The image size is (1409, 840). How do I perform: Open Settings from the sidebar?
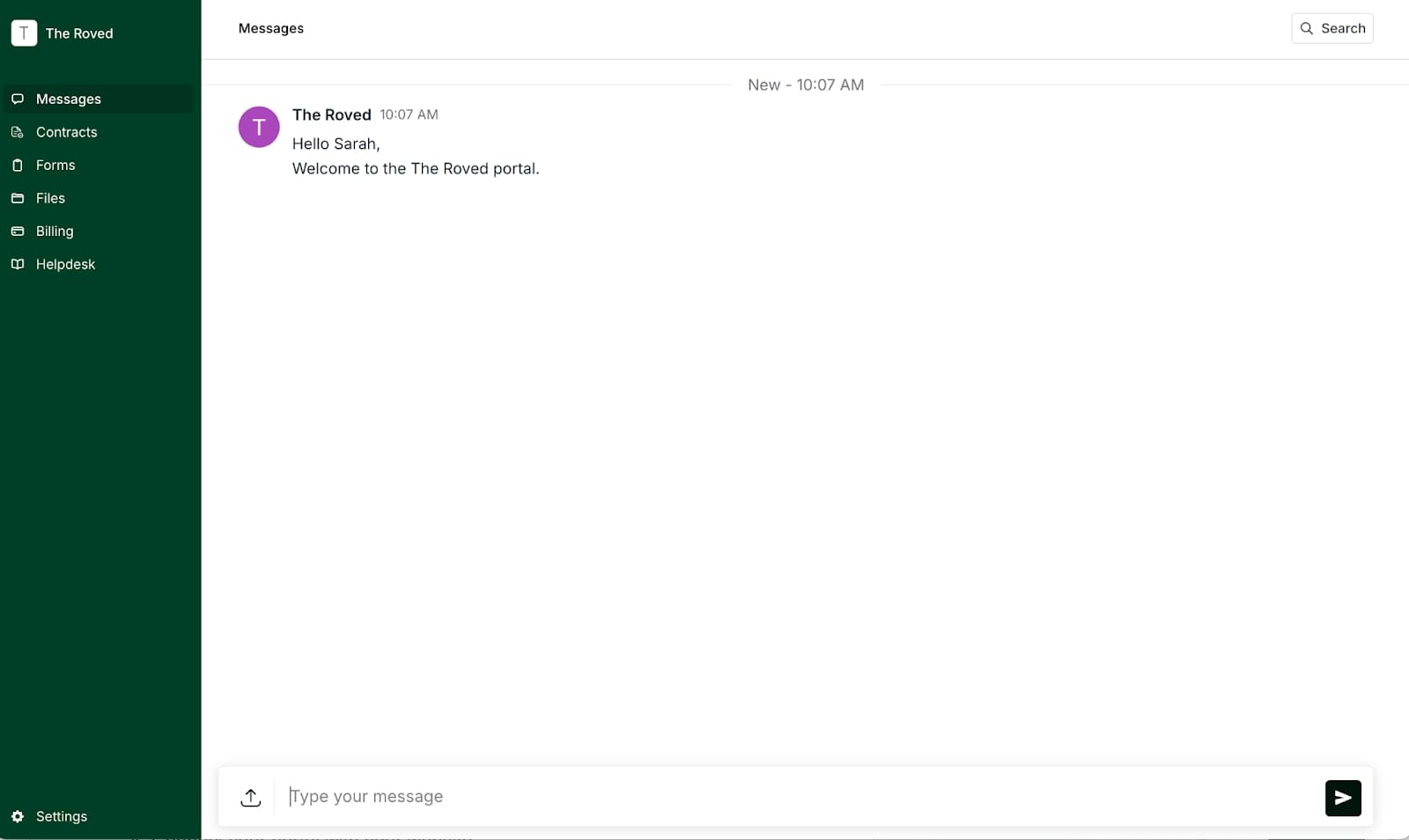coord(61,816)
